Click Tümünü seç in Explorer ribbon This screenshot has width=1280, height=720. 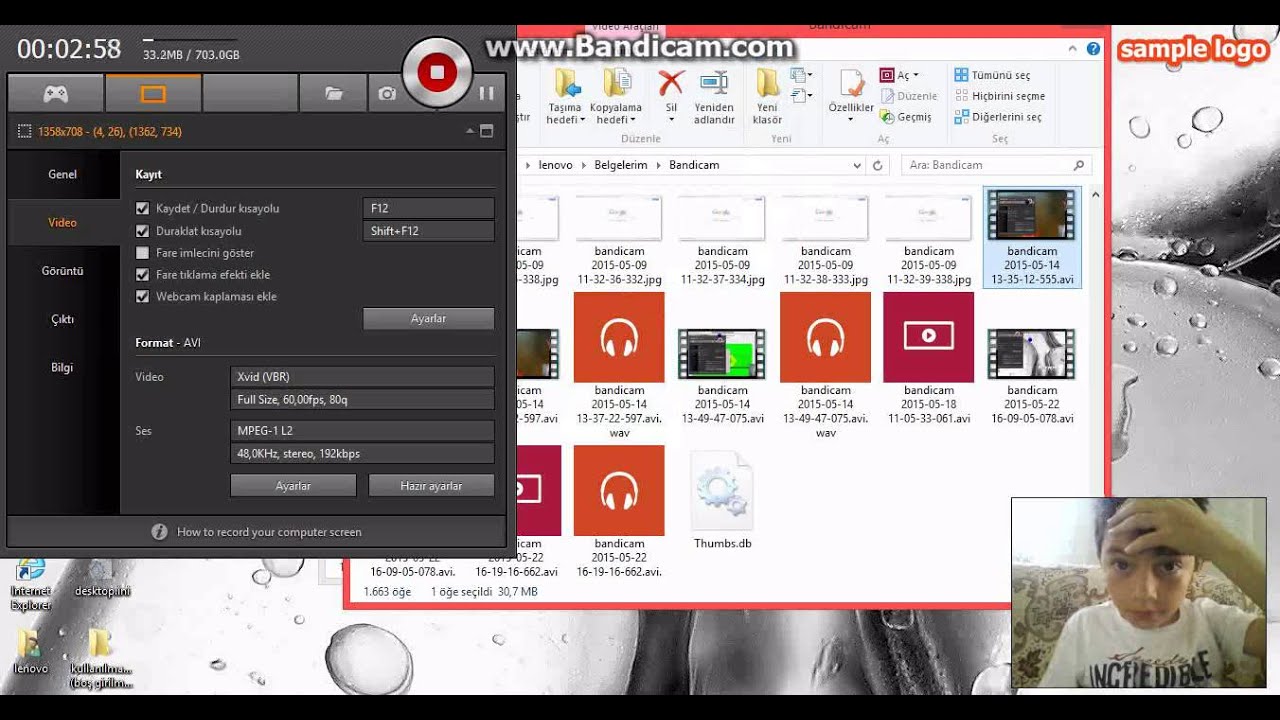[x=992, y=75]
